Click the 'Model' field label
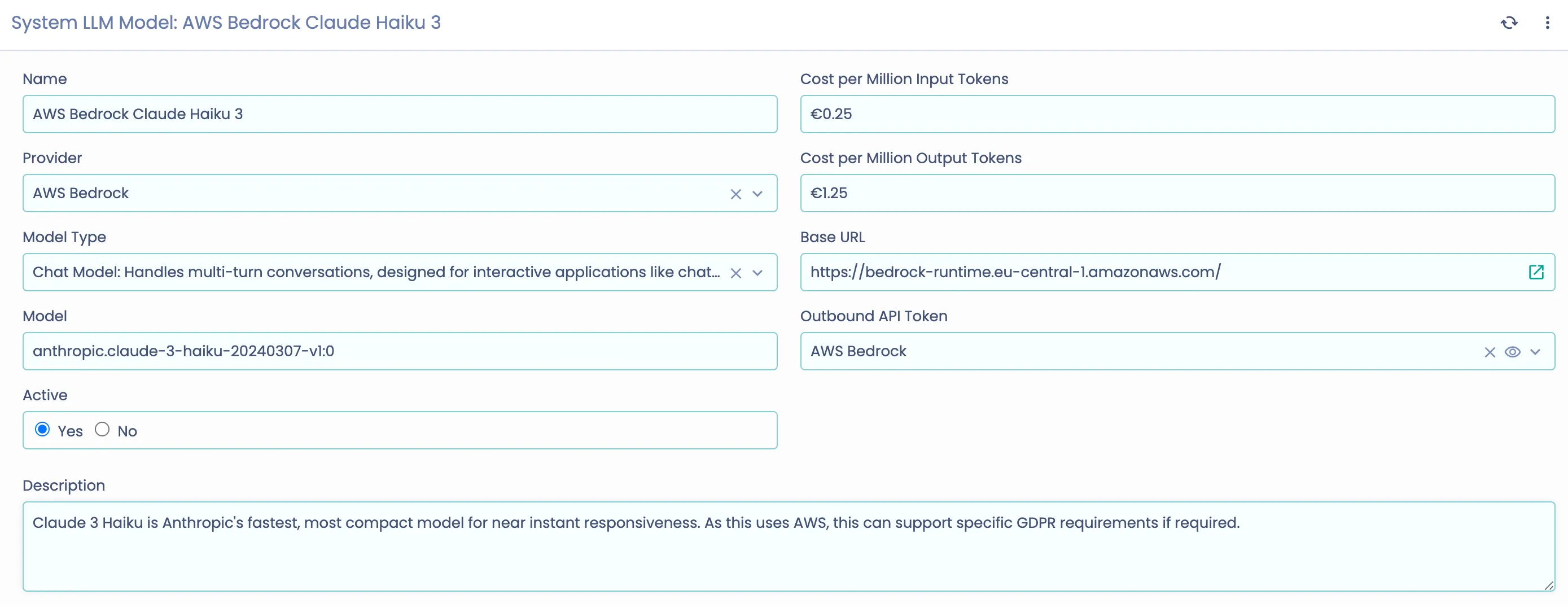 [x=45, y=317]
